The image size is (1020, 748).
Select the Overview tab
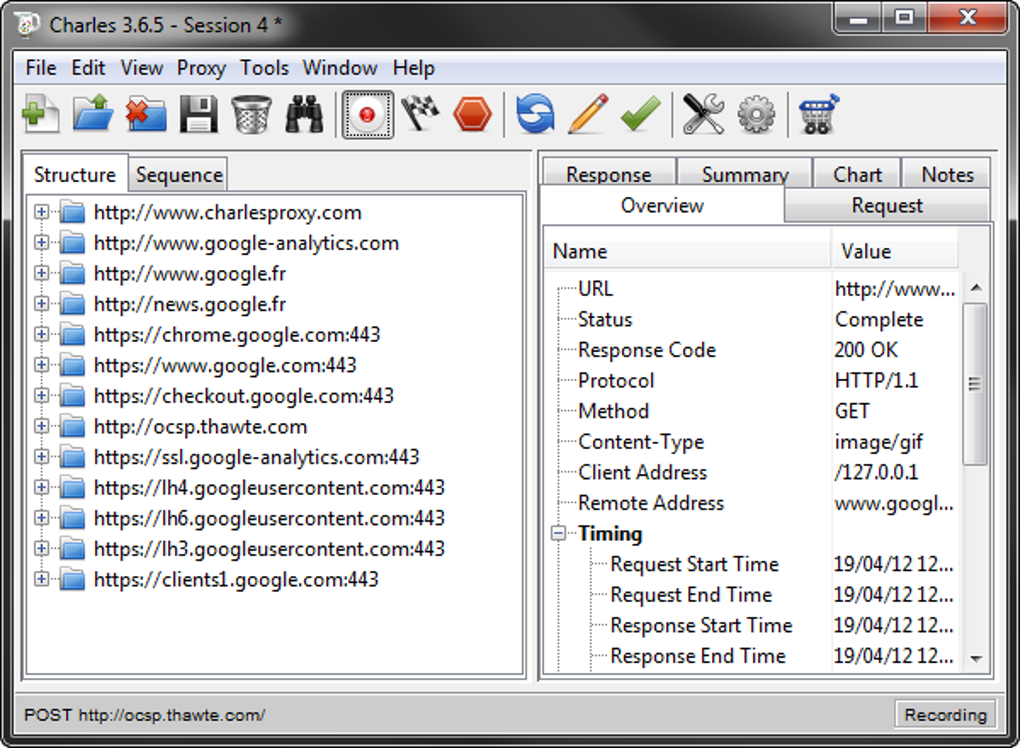pyautogui.click(x=662, y=205)
